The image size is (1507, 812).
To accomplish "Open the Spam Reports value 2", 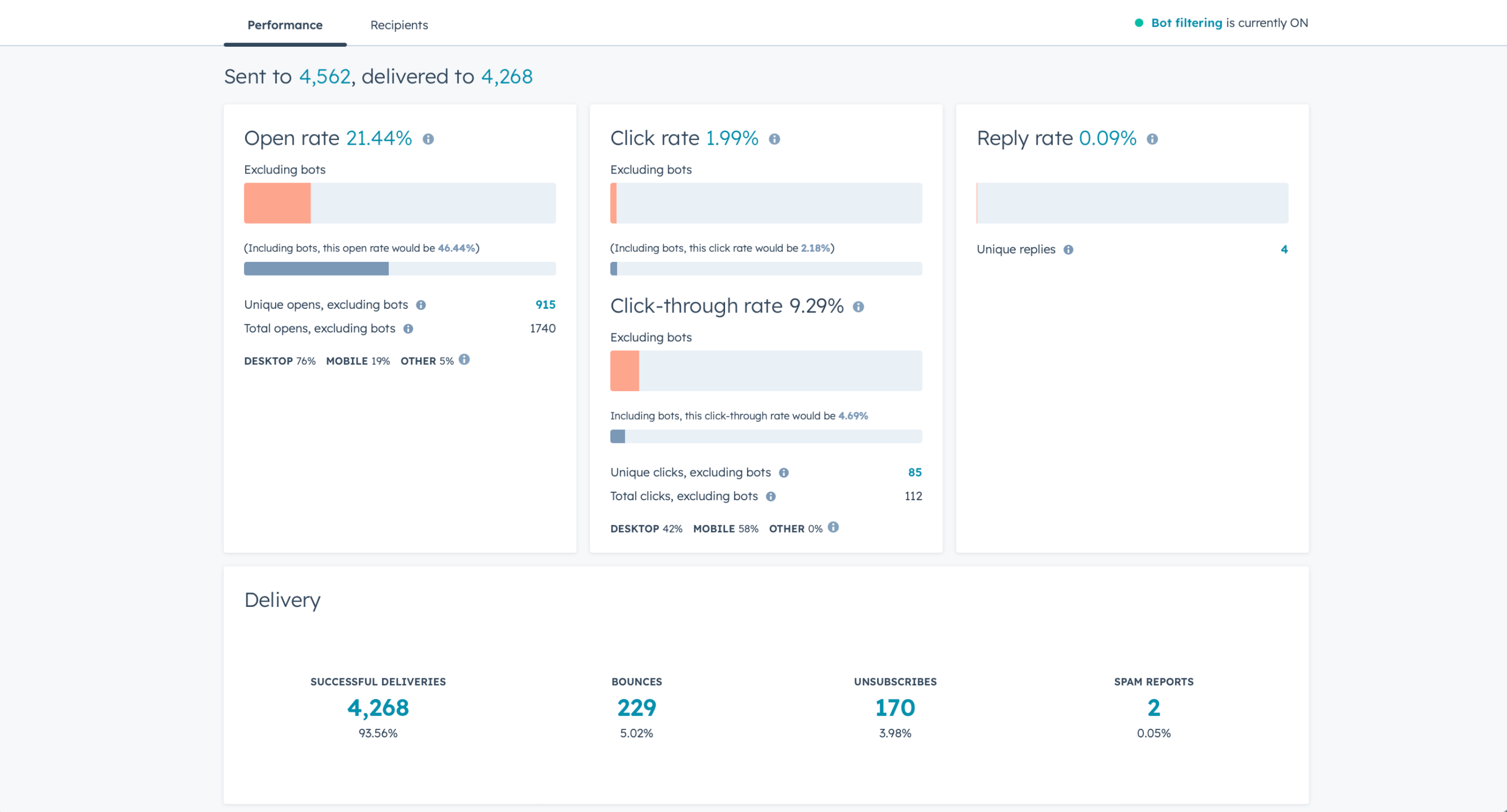I will [1153, 708].
